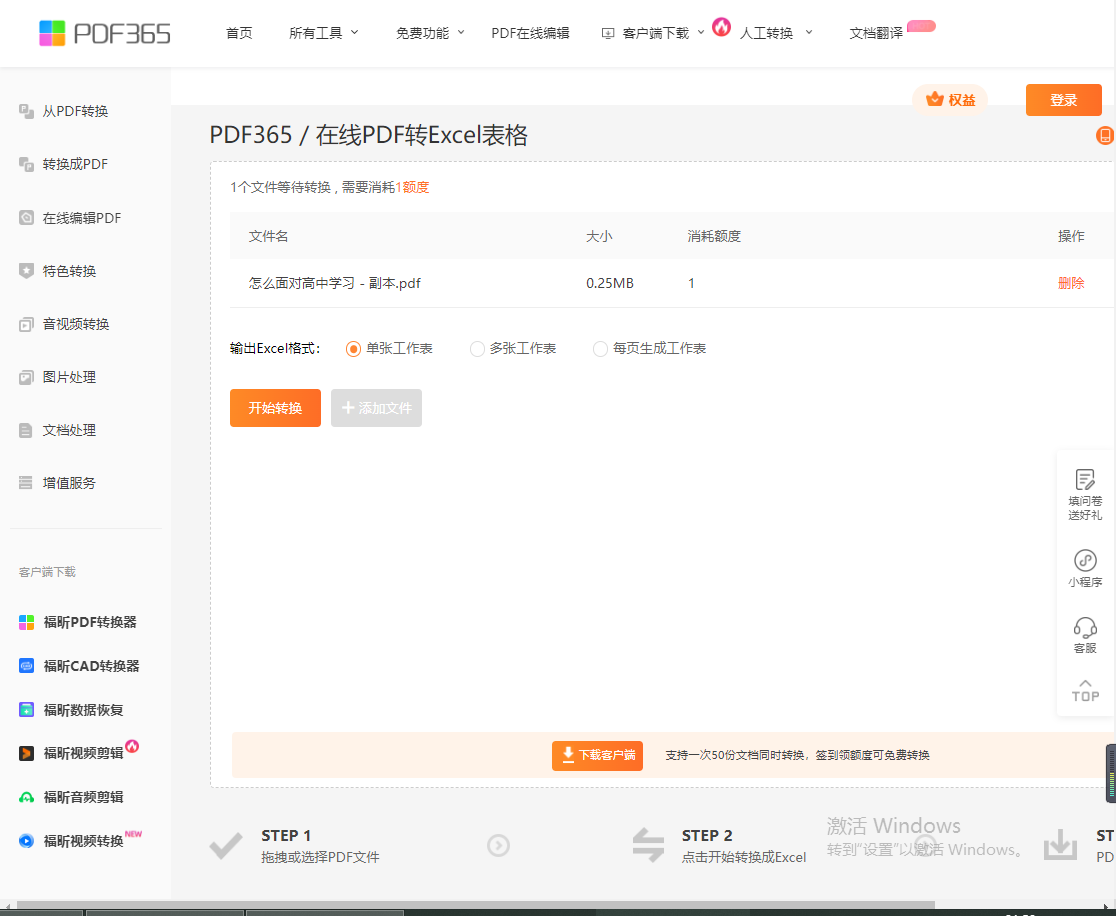The width and height of the screenshot is (1116, 916).
Task: Open 福昕PDF转换器 colorful app icon
Action: point(26,622)
